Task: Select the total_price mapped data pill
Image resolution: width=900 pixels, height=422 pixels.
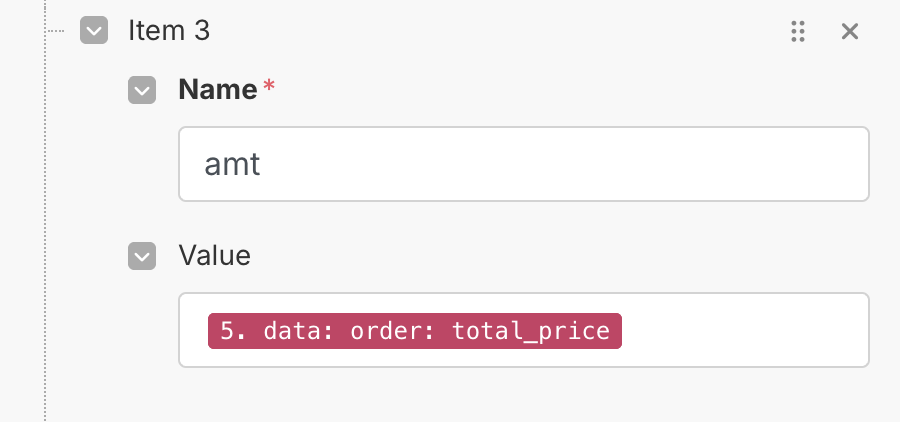Action: pyautogui.click(x=414, y=331)
